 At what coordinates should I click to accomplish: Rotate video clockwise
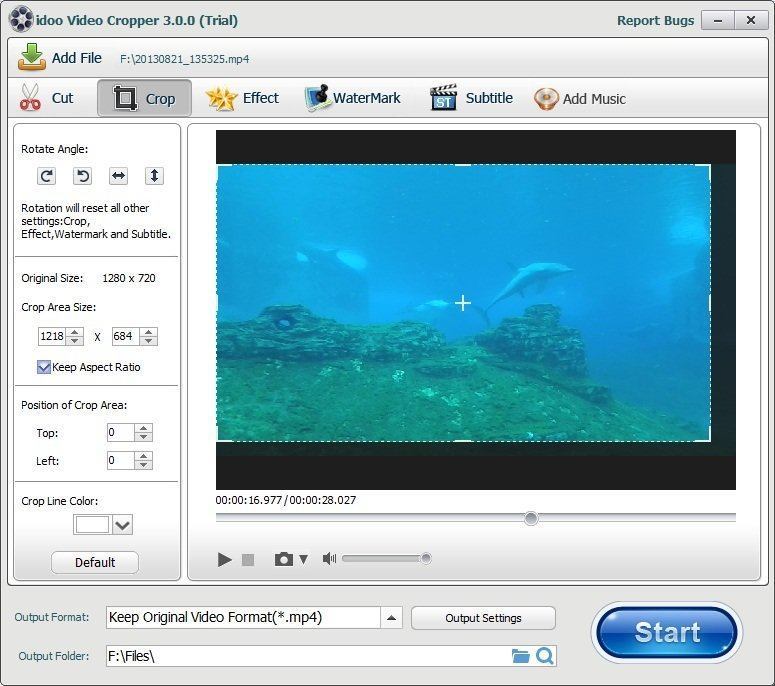coord(46,176)
